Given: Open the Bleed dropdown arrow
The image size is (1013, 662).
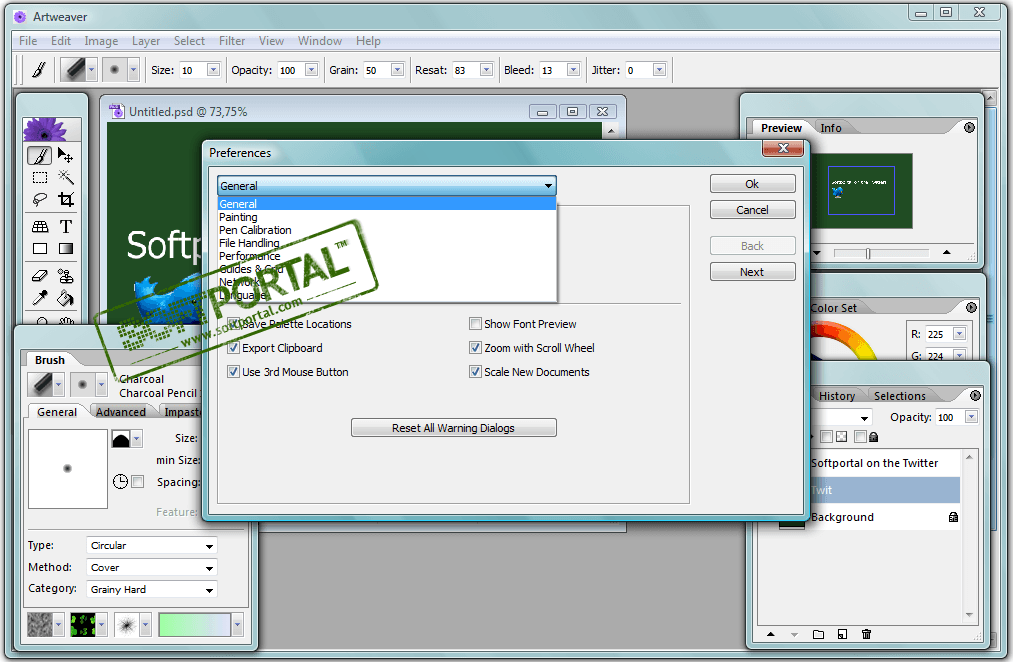Looking at the screenshot, I should (x=573, y=70).
